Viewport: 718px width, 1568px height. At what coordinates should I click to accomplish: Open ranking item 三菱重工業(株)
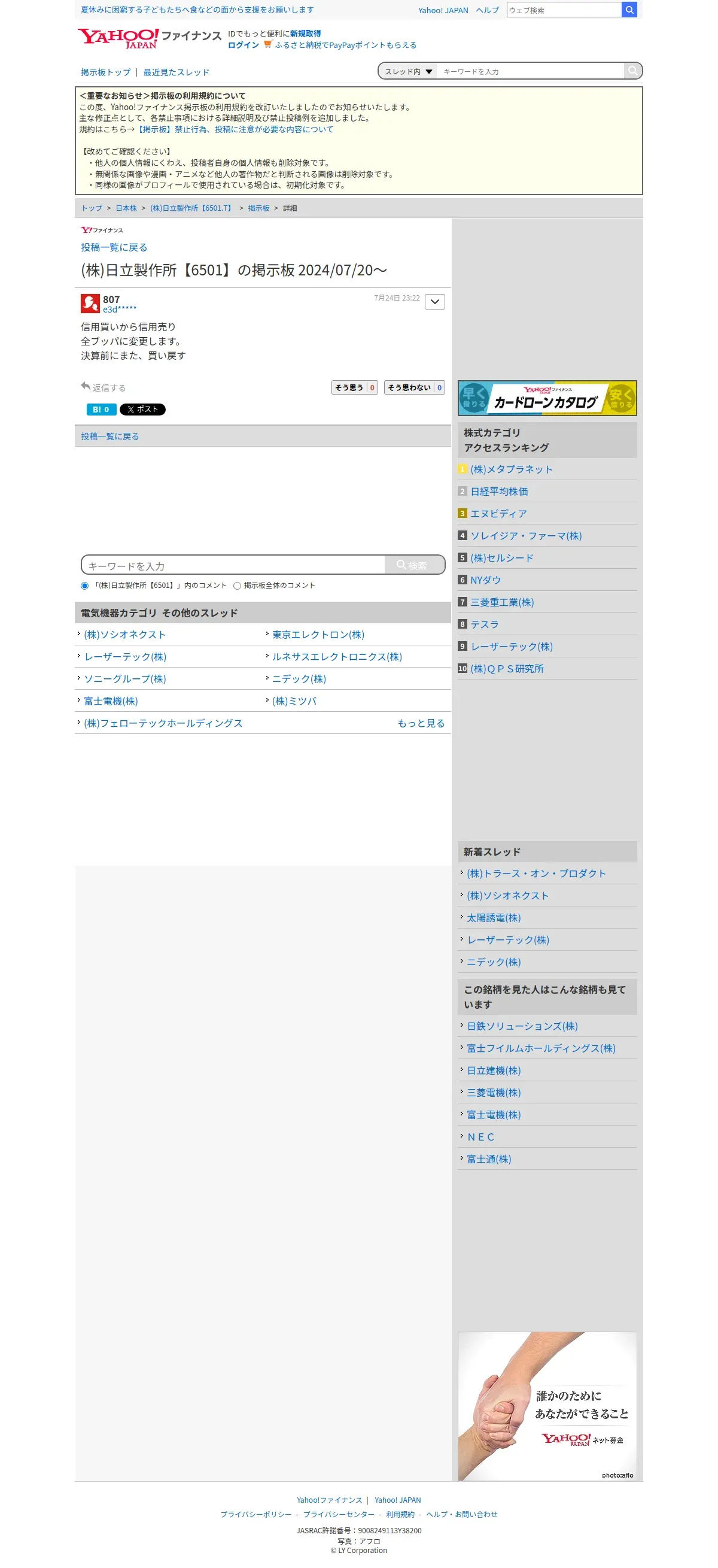click(502, 602)
